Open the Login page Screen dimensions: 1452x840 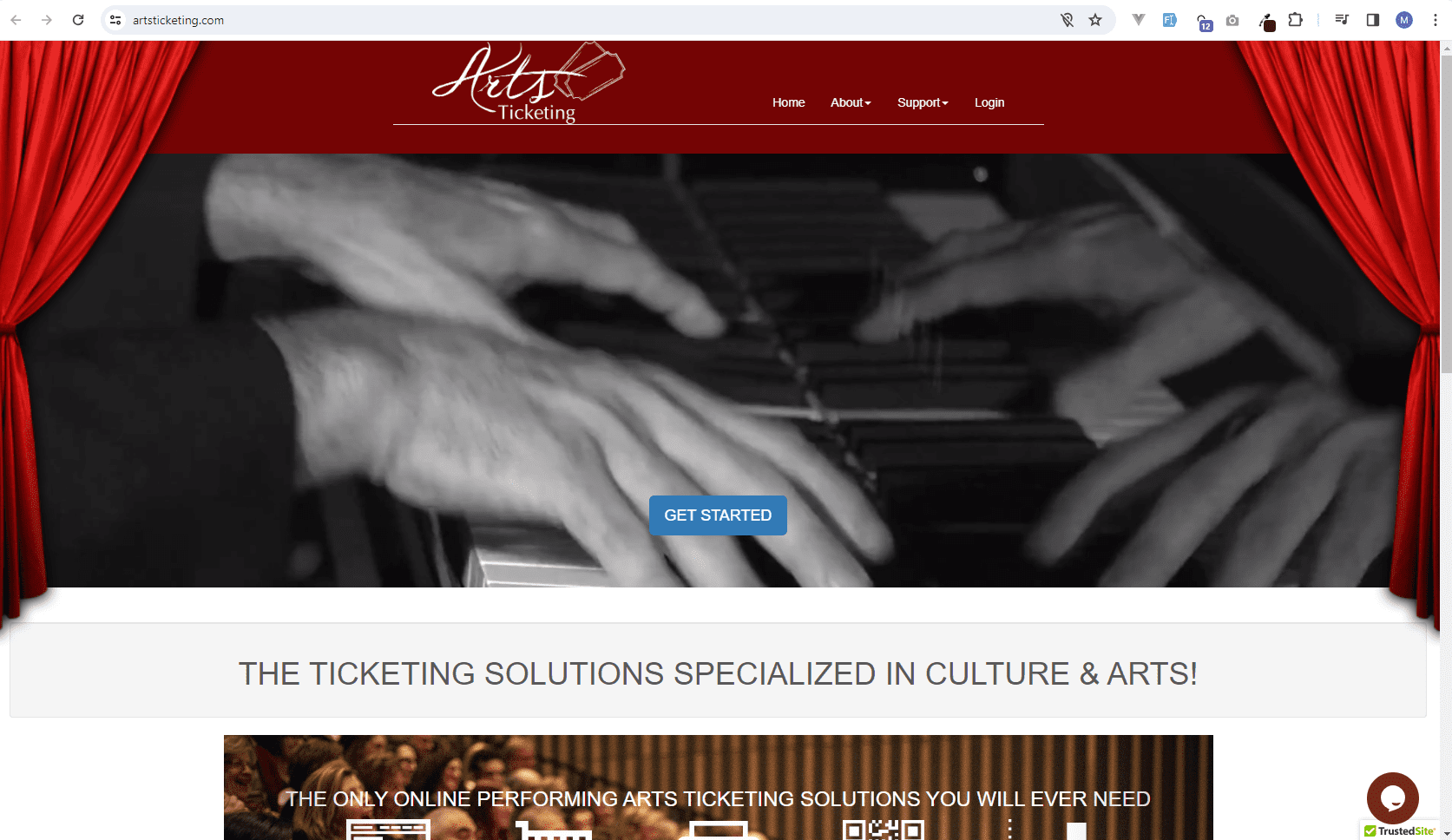click(989, 102)
